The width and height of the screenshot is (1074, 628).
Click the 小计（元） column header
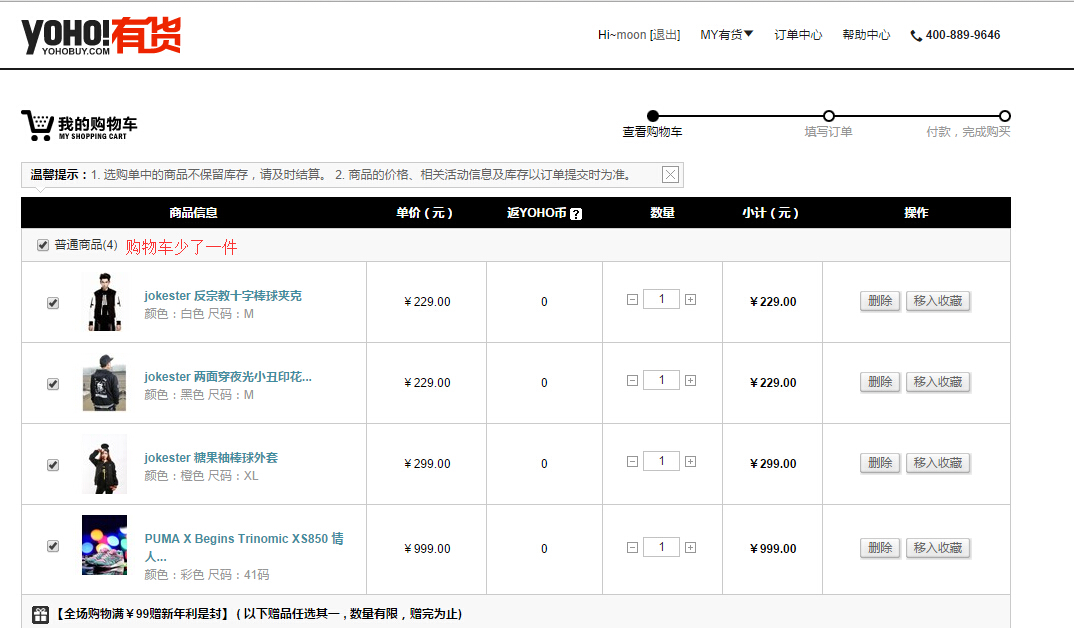771,213
